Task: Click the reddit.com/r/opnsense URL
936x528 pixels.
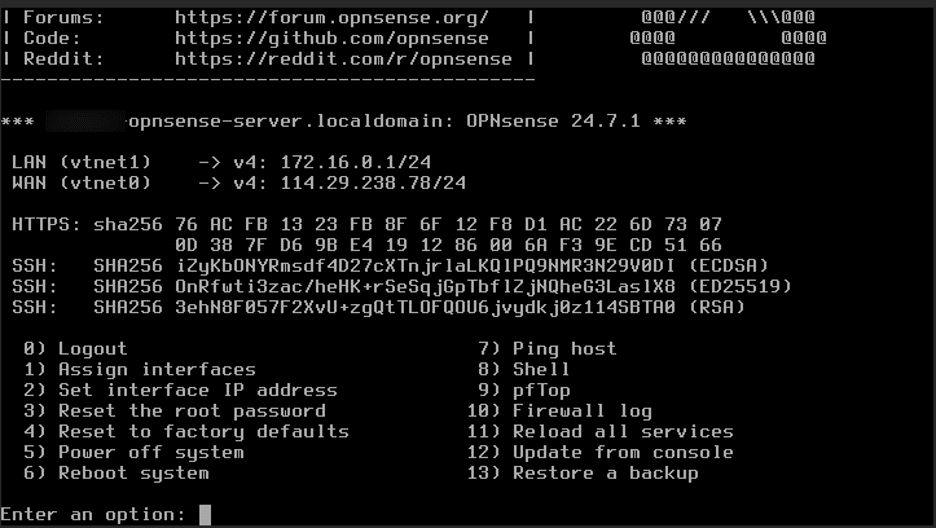Action: click(343, 59)
